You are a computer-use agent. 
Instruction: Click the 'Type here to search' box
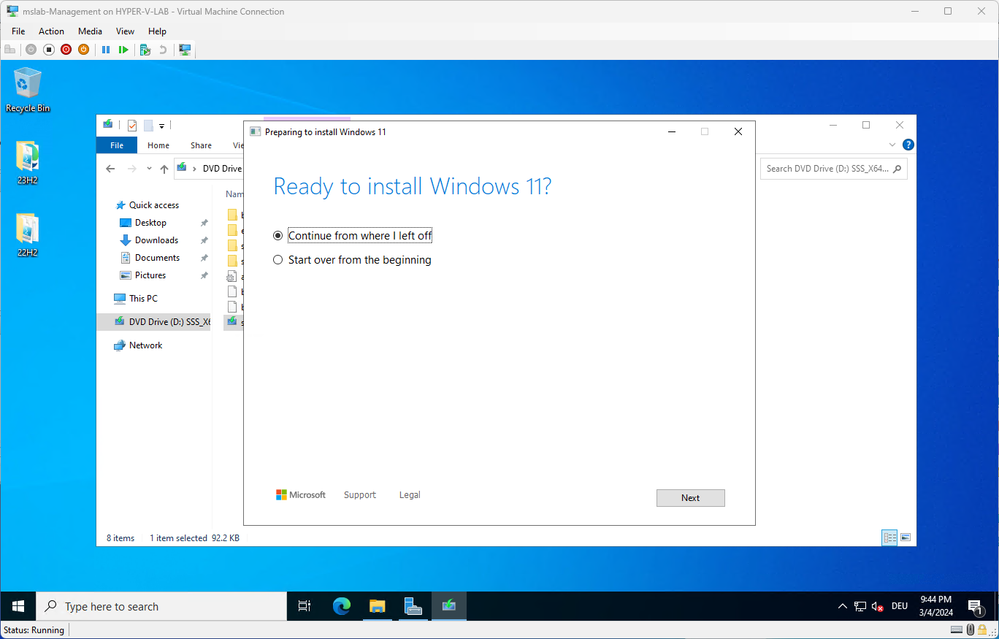161,607
